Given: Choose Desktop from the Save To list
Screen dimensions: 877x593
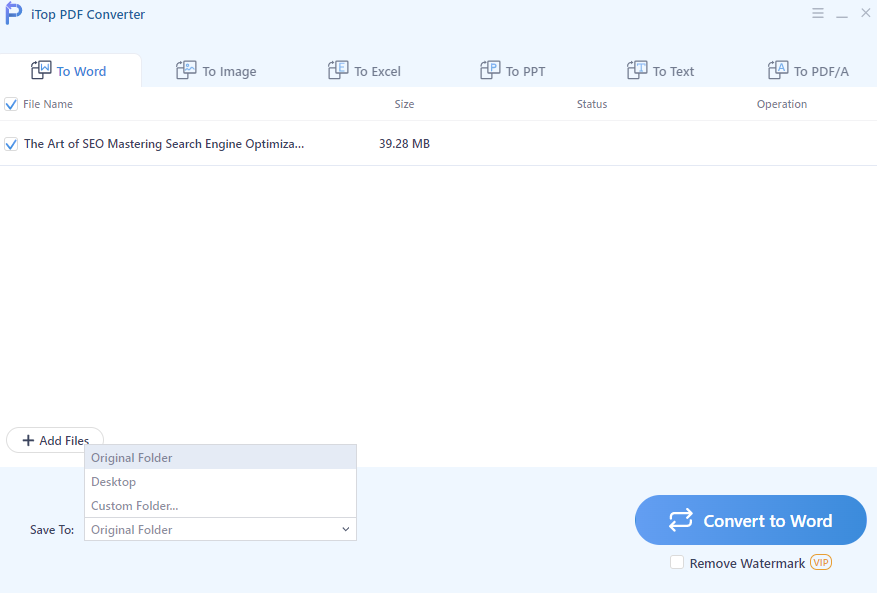Looking at the screenshot, I should 220,482.
